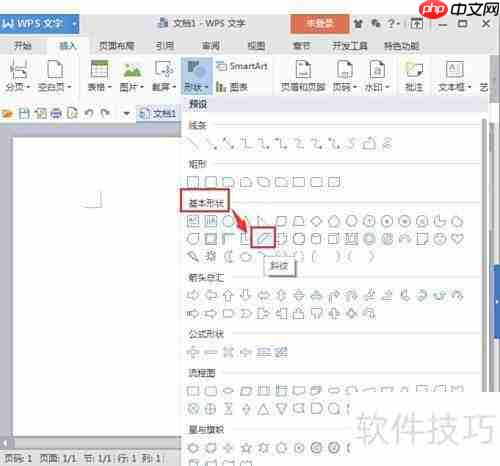Screen dimensions: 500x466
Task: Select the horizontal text box basic shape
Action: coord(193,221)
